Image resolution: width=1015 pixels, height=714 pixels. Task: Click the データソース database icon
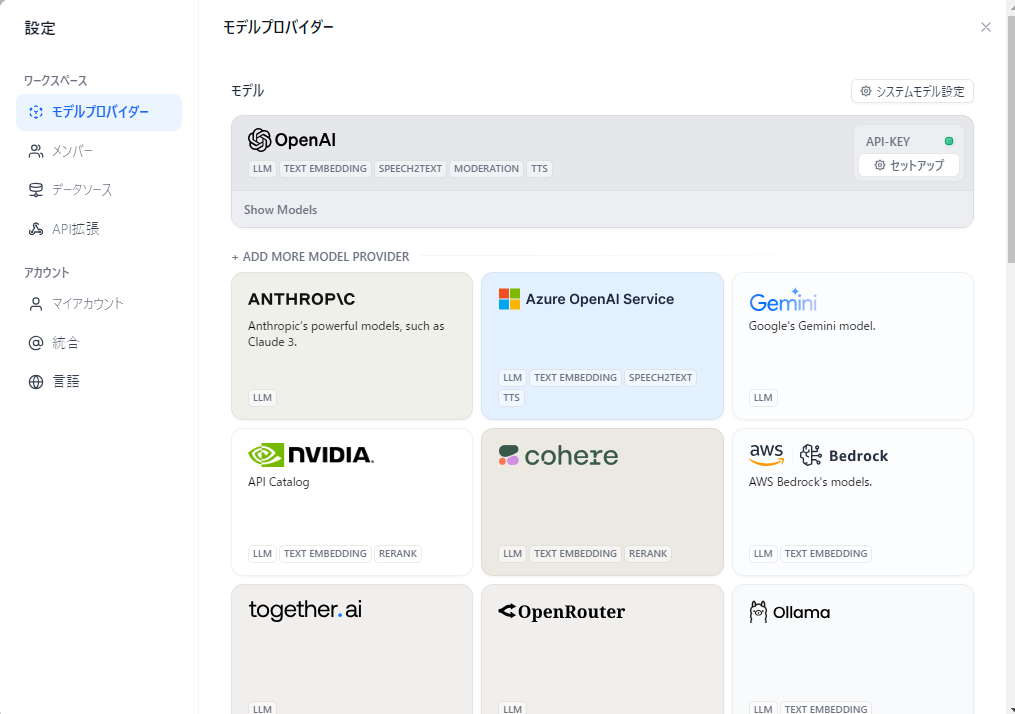click(36, 190)
